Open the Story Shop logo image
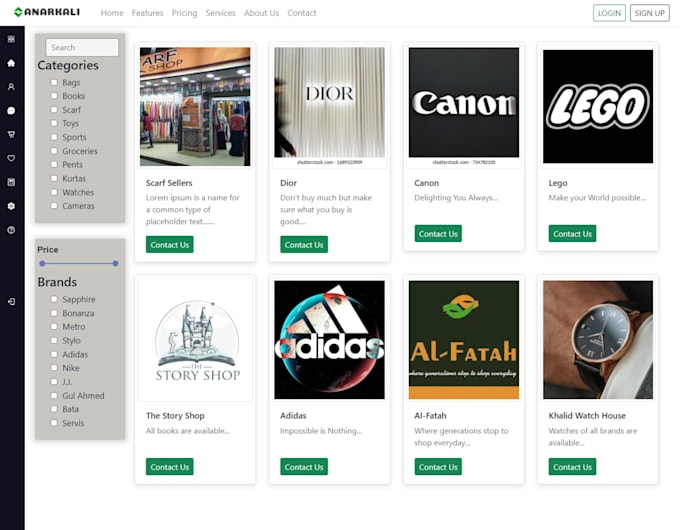 click(x=195, y=340)
